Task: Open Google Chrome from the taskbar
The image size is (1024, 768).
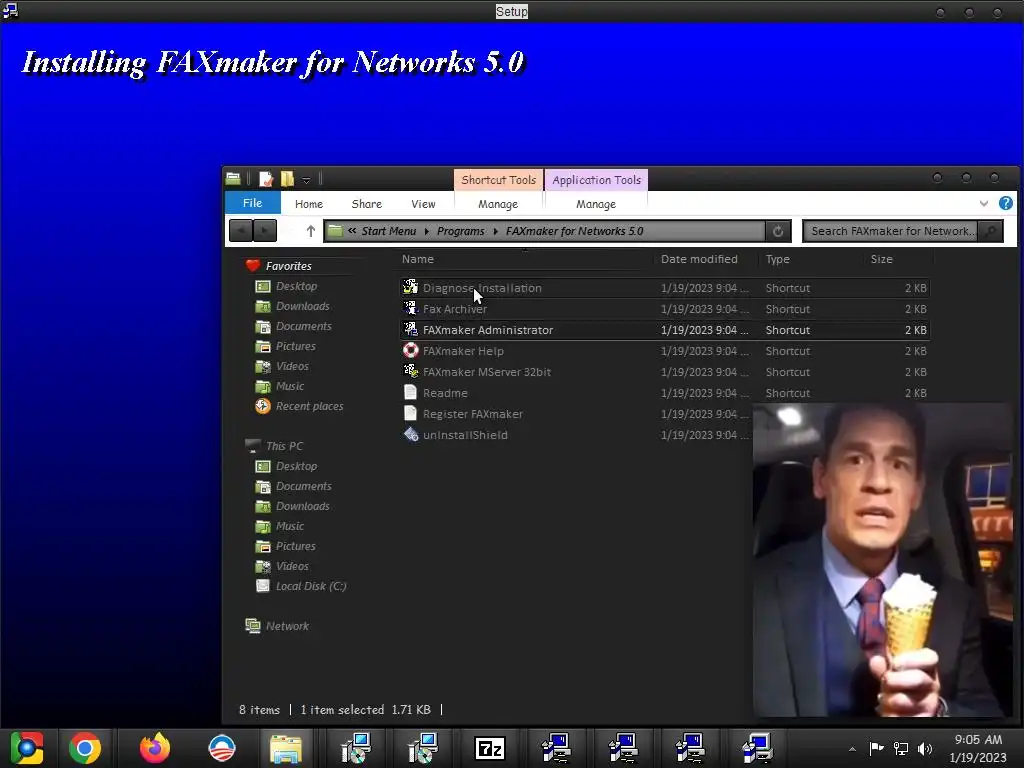Action: click(x=85, y=748)
